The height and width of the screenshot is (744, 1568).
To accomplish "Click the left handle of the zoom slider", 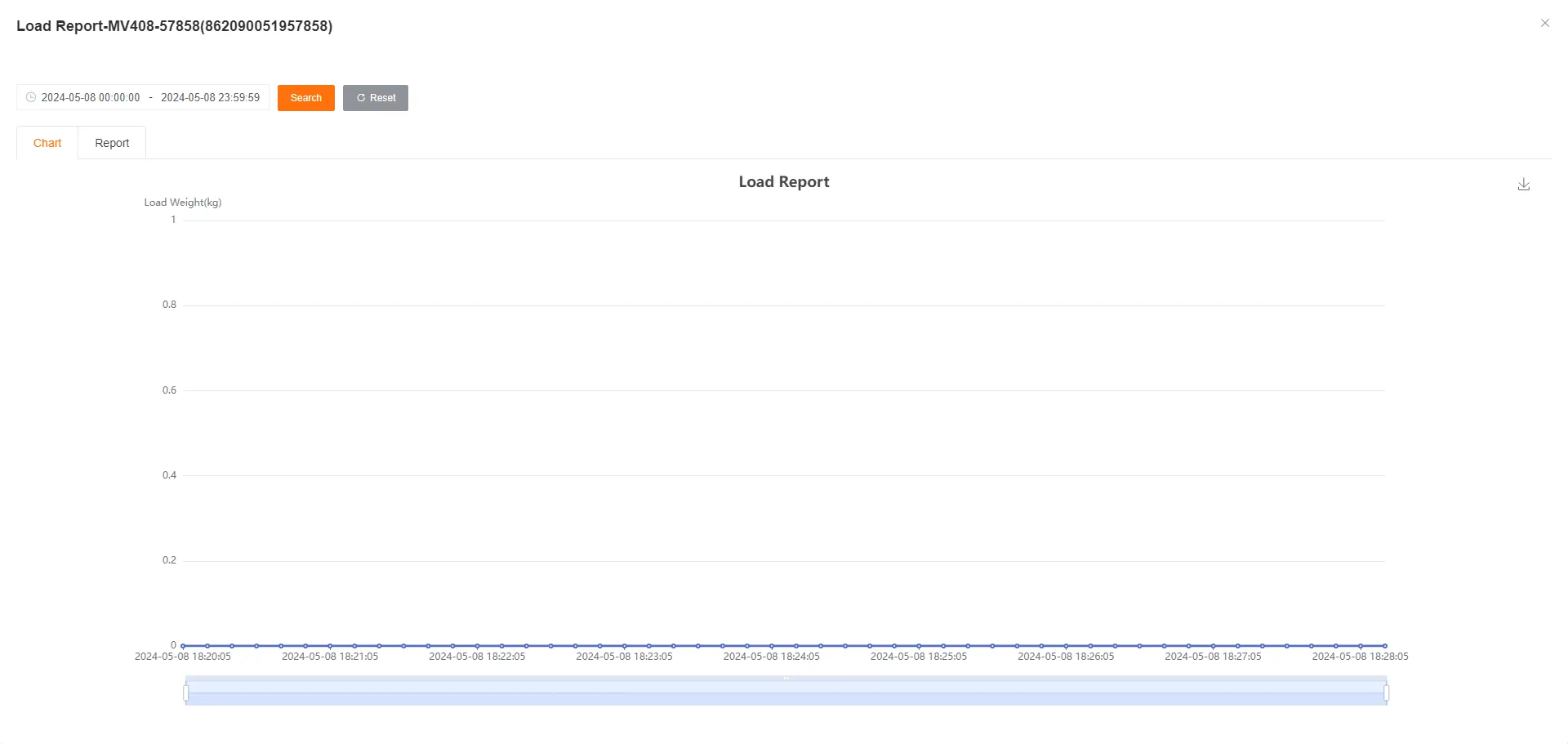I will click(186, 691).
